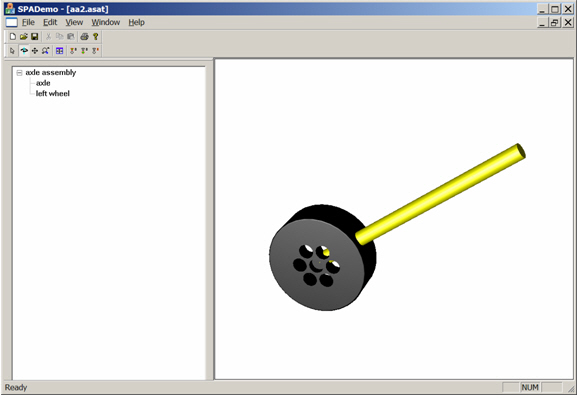Viewport: 578px width, 398px height.
Task: Open a file using the folder icon
Action: coord(24,36)
